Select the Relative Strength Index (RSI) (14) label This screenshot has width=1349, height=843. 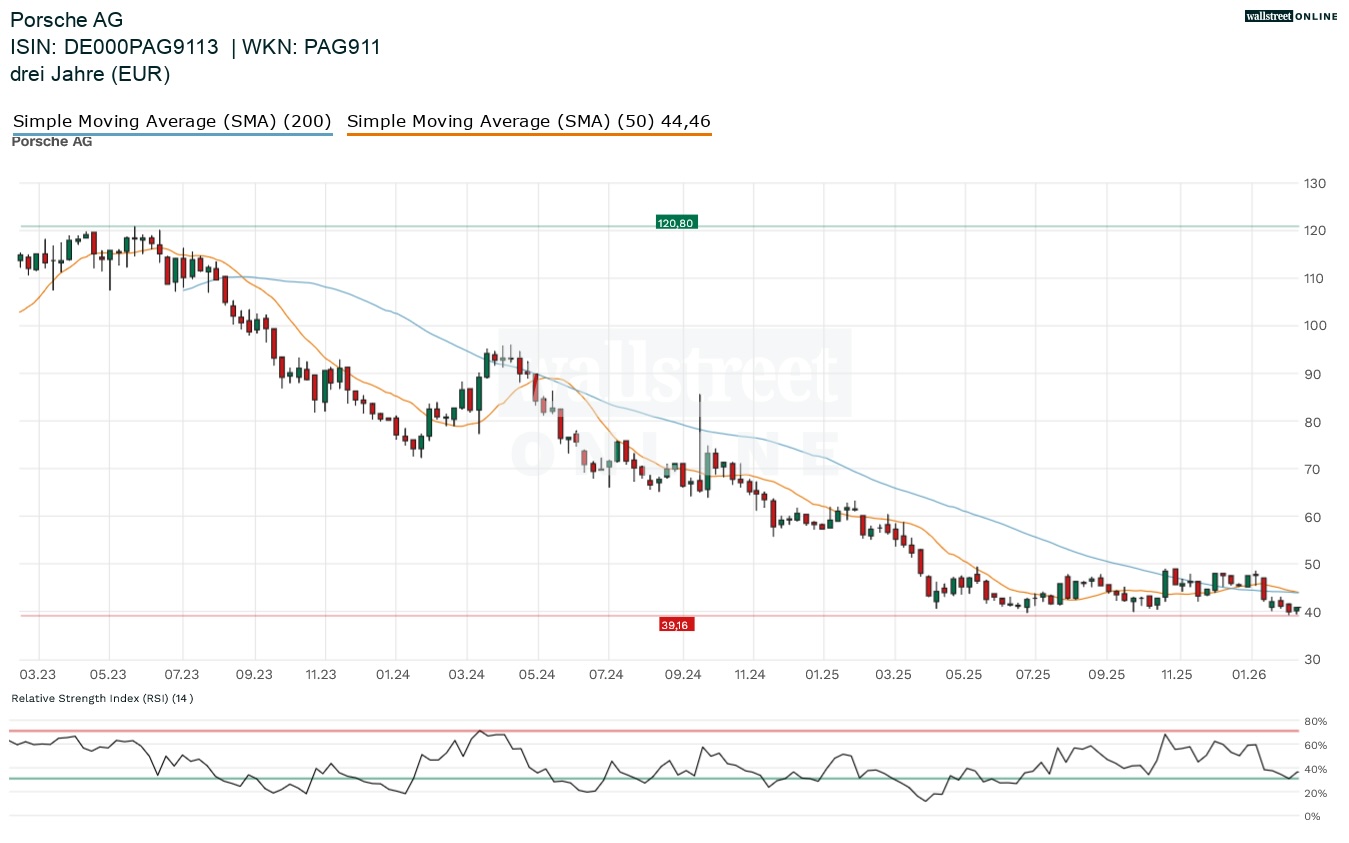click(102, 698)
